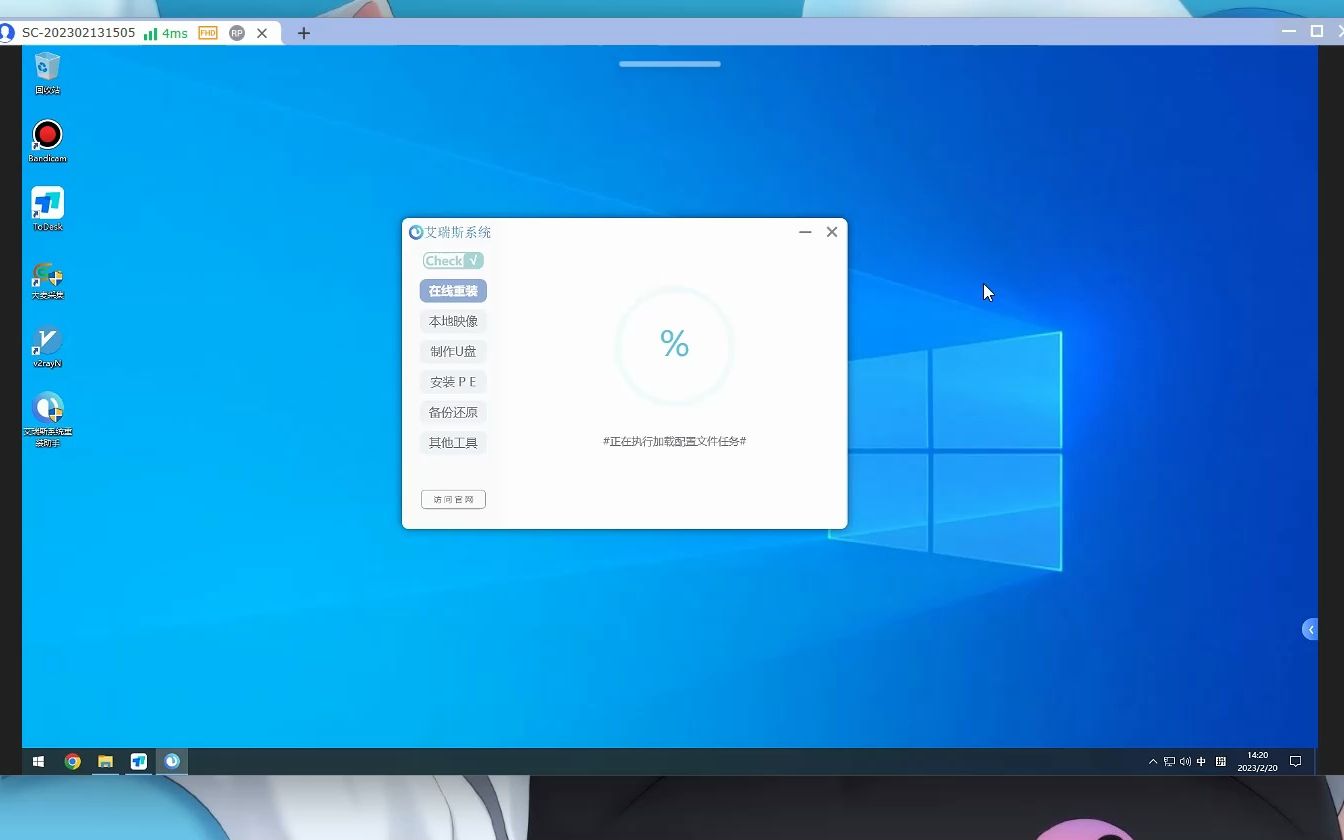
Task: Click the user avatar icon left of SC-202302131505
Action: click(x=7, y=33)
